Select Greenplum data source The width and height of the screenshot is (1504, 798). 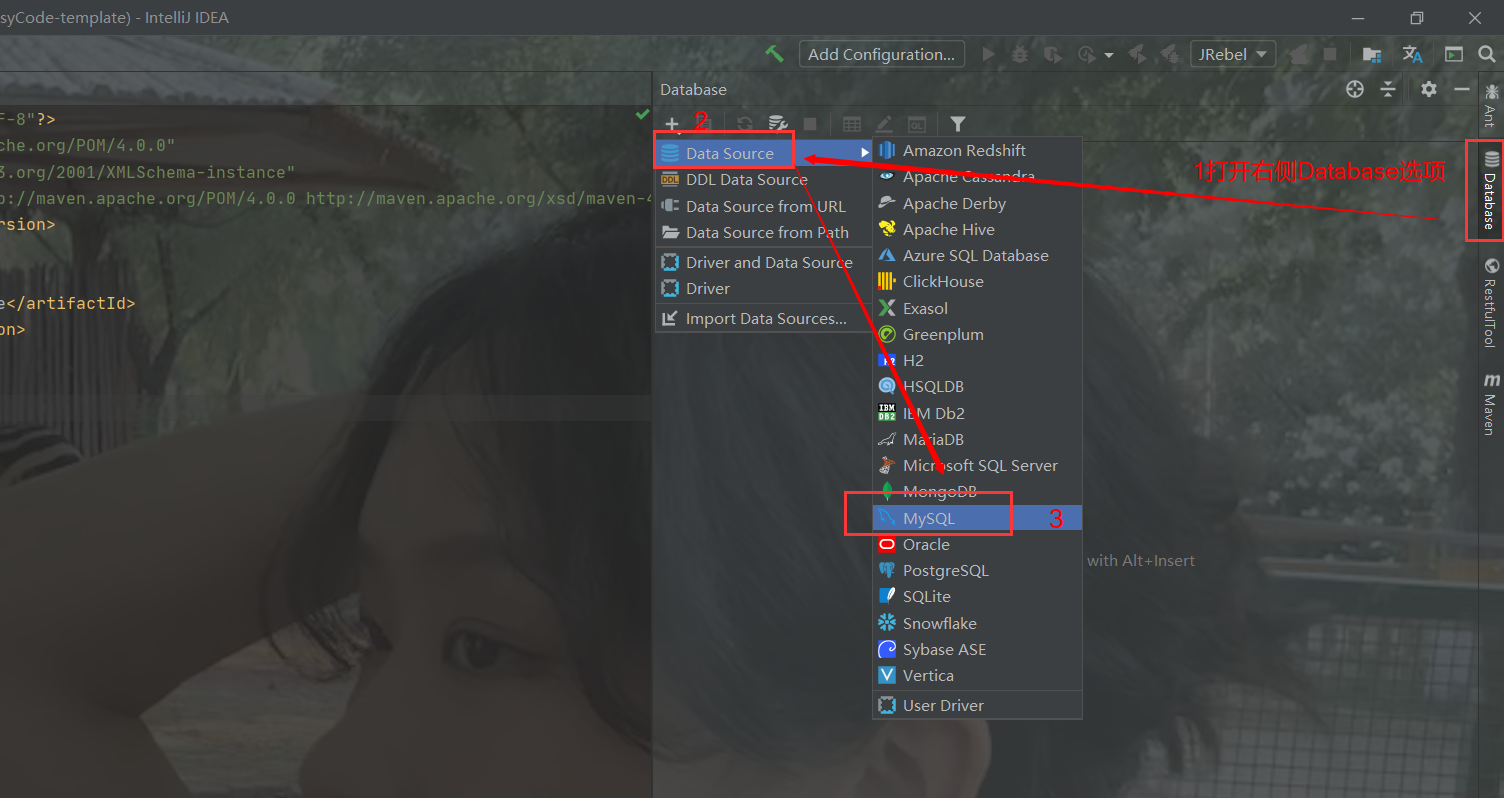(x=977, y=334)
